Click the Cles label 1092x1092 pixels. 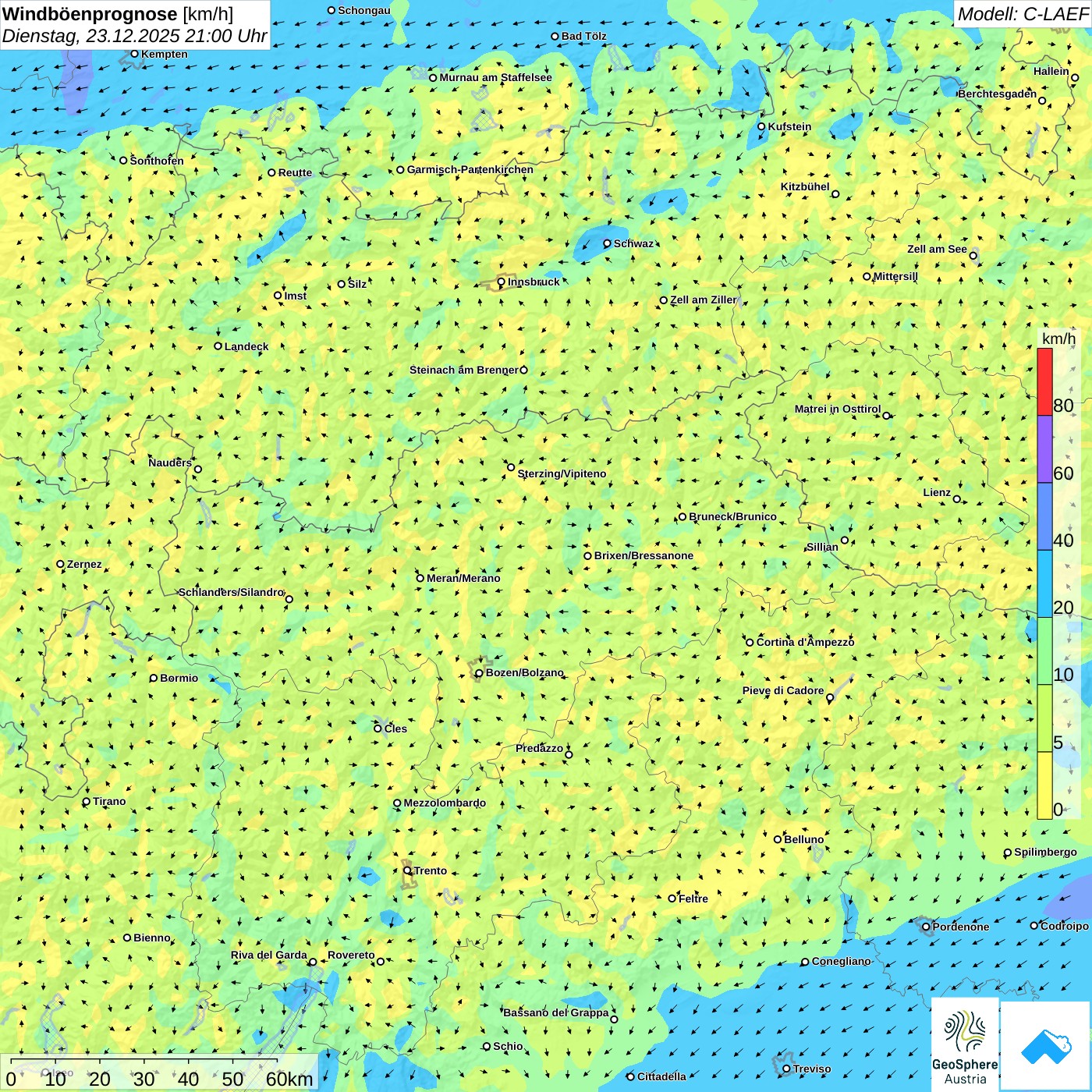tap(395, 729)
